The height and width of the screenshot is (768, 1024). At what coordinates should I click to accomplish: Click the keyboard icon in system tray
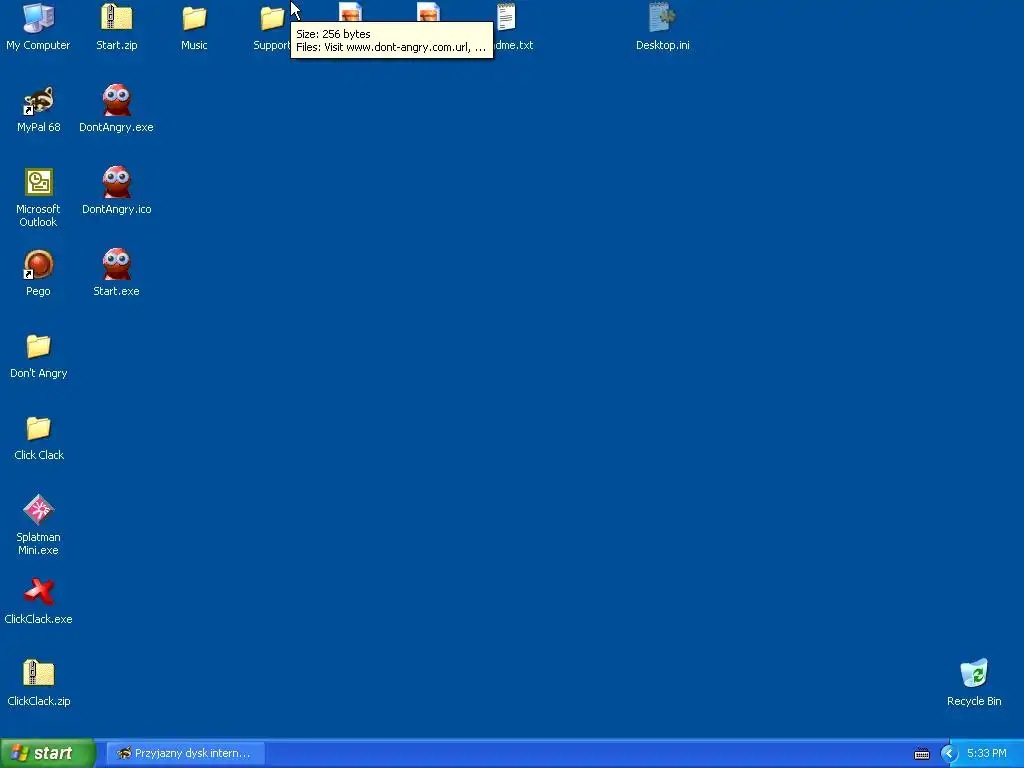tap(921, 754)
